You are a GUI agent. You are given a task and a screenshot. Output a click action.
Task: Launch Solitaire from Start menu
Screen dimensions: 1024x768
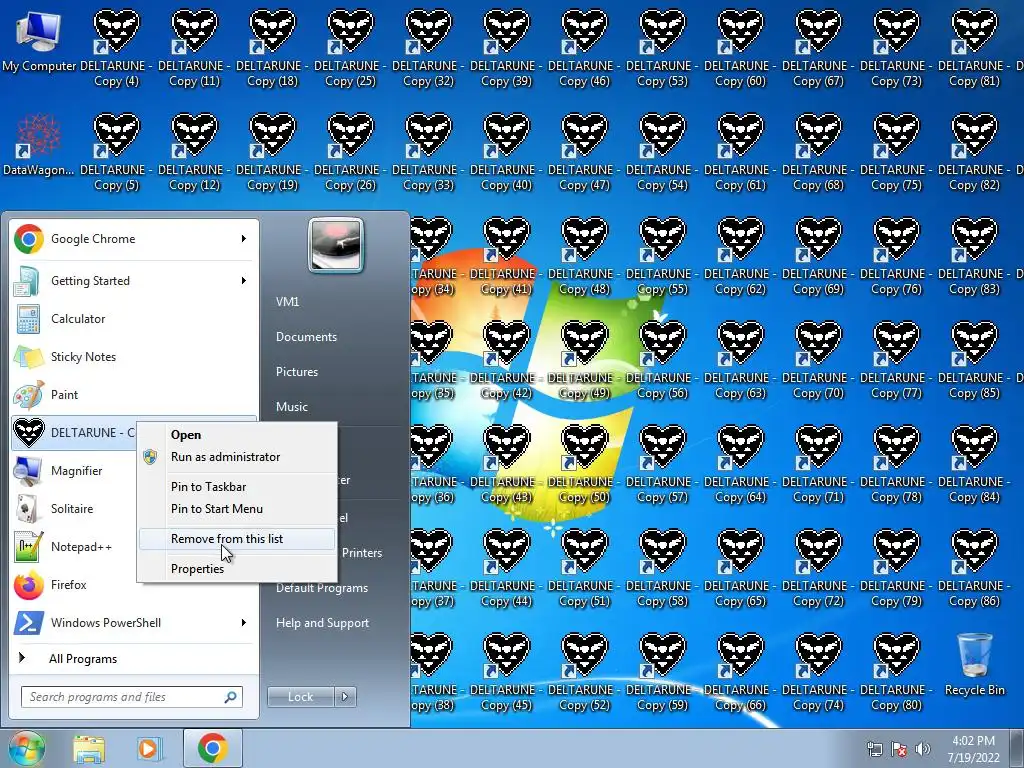click(x=73, y=509)
